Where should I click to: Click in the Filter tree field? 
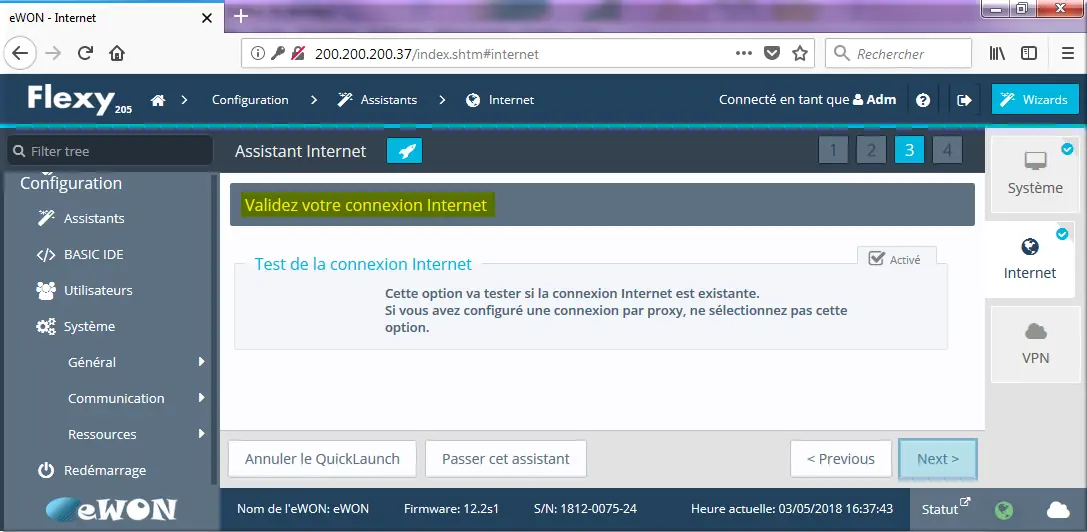[x=110, y=151]
